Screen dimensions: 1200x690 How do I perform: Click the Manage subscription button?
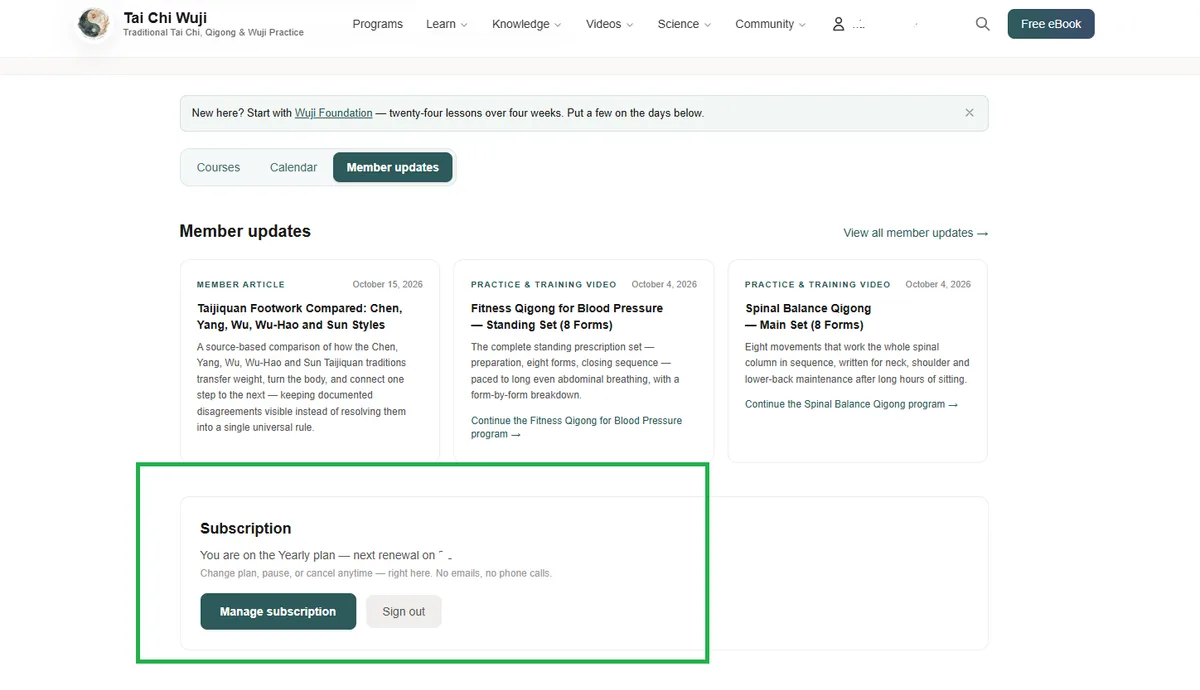pyautogui.click(x=278, y=612)
